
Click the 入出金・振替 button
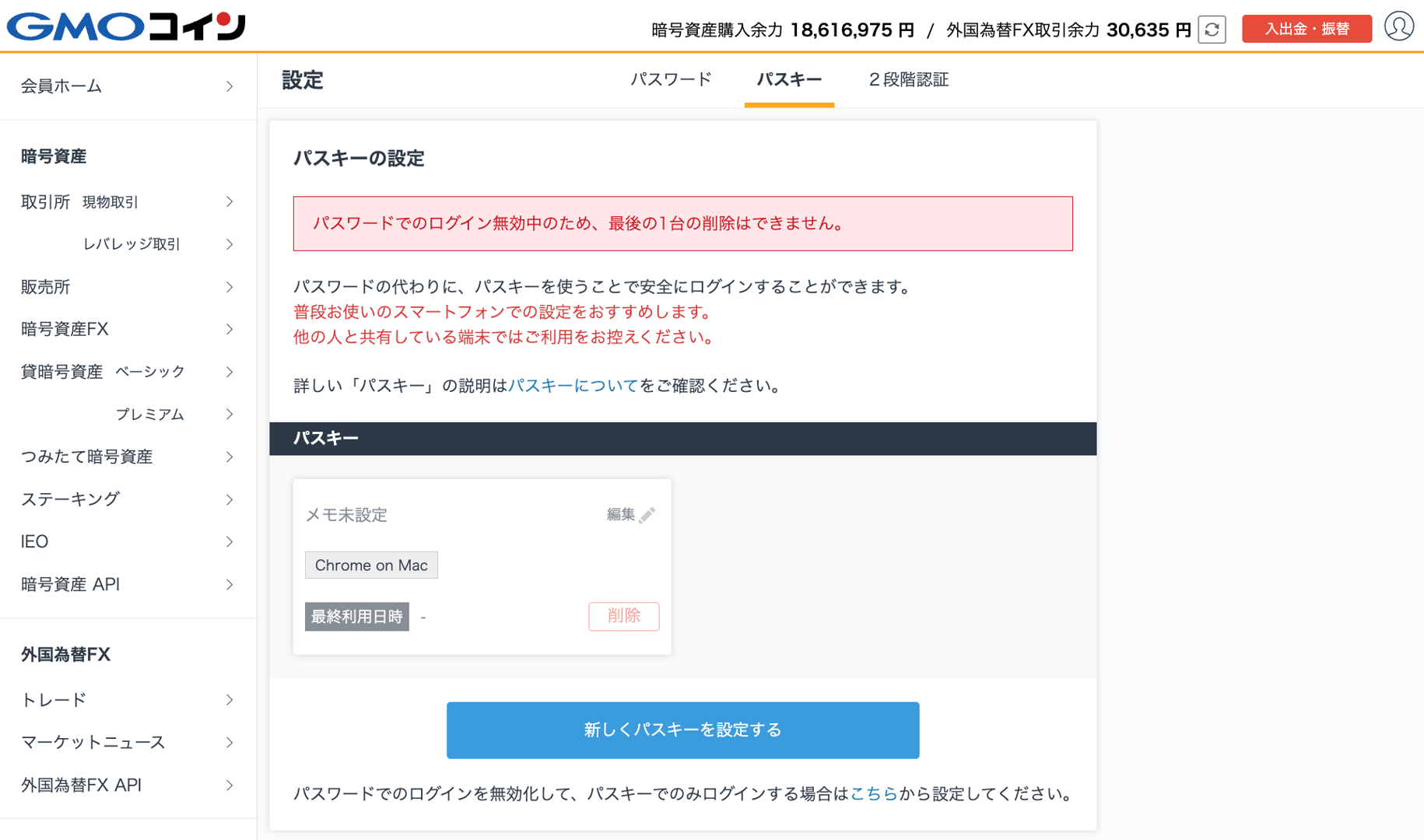pyautogui.click(x=1307, y=29)
